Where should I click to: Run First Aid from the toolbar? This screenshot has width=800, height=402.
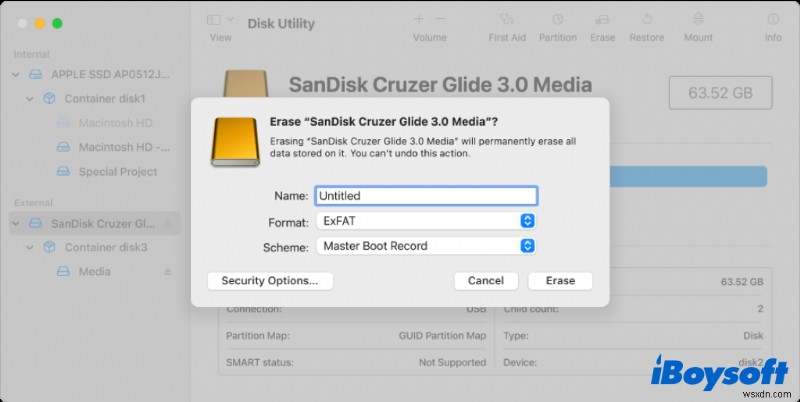tap(507, 20)
